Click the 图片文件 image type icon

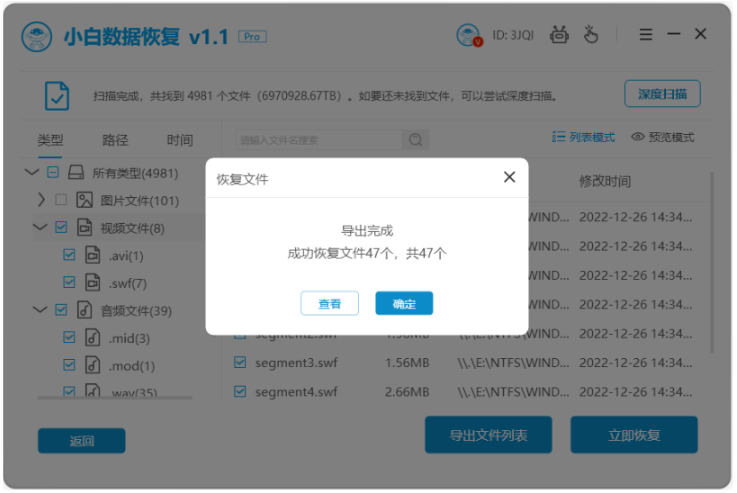tap(85, 200)
